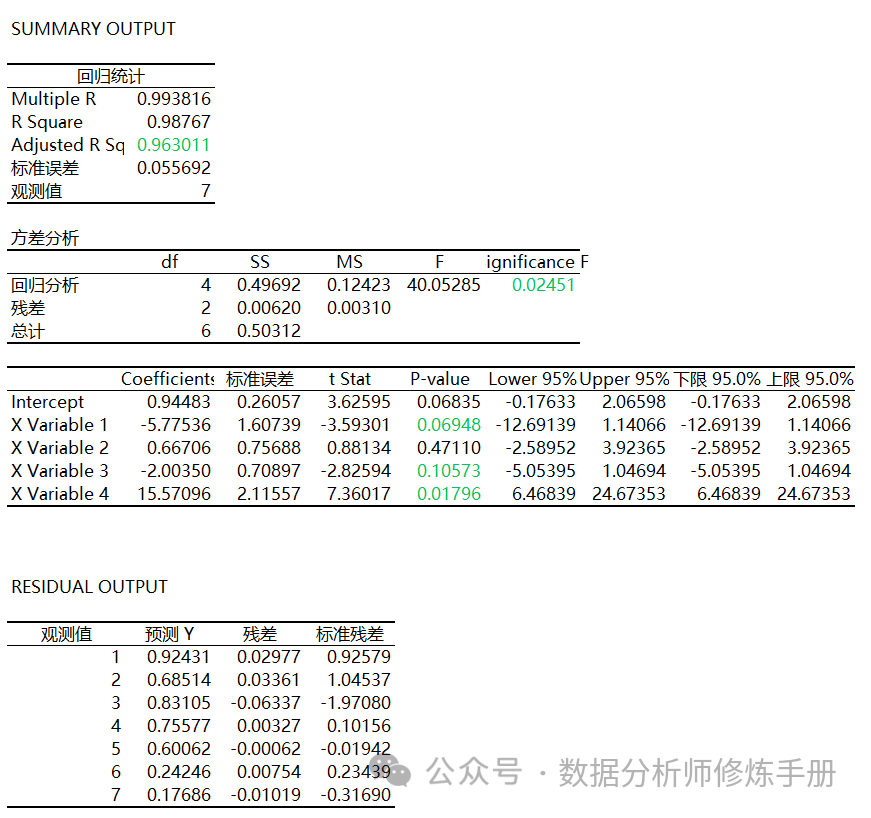Select the df column header
The image size is (871, 818).
coord(169,262)
